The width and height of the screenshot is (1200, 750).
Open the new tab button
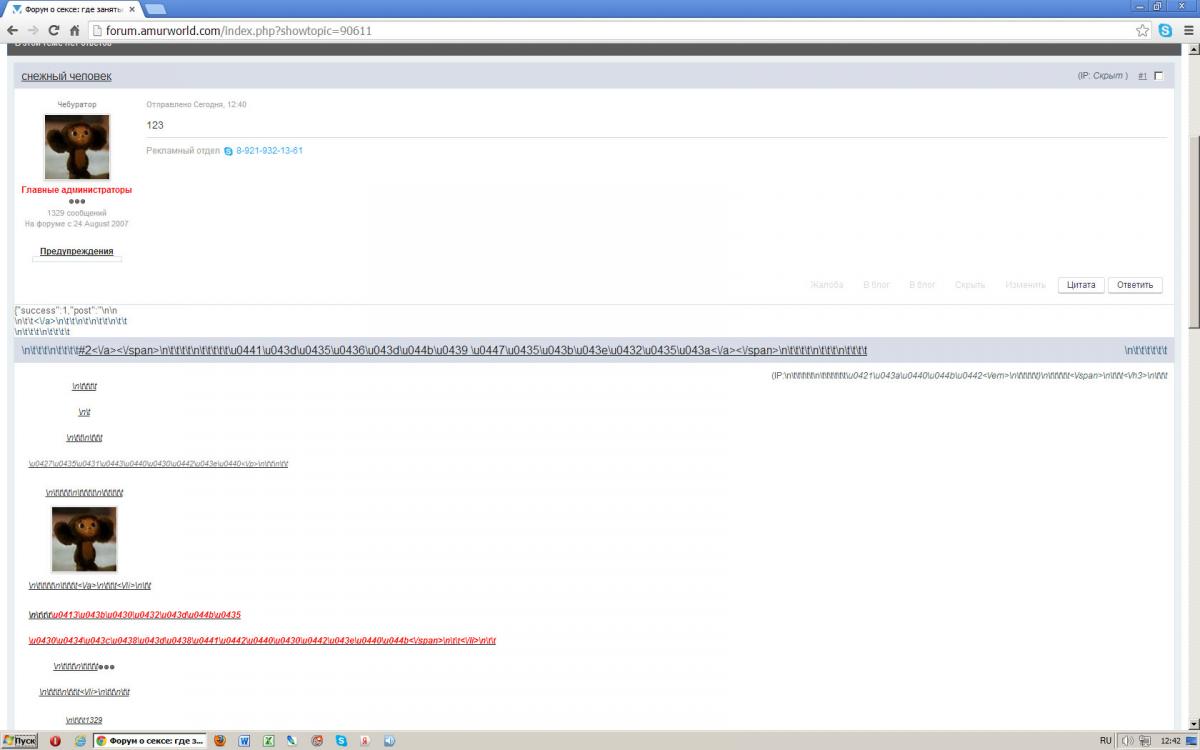pyautogui.click(x=156, y=9)
